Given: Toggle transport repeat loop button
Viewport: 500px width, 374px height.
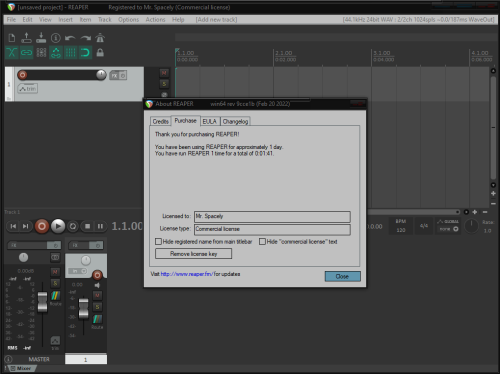Looking at the screenshot, I should [73, 226].
